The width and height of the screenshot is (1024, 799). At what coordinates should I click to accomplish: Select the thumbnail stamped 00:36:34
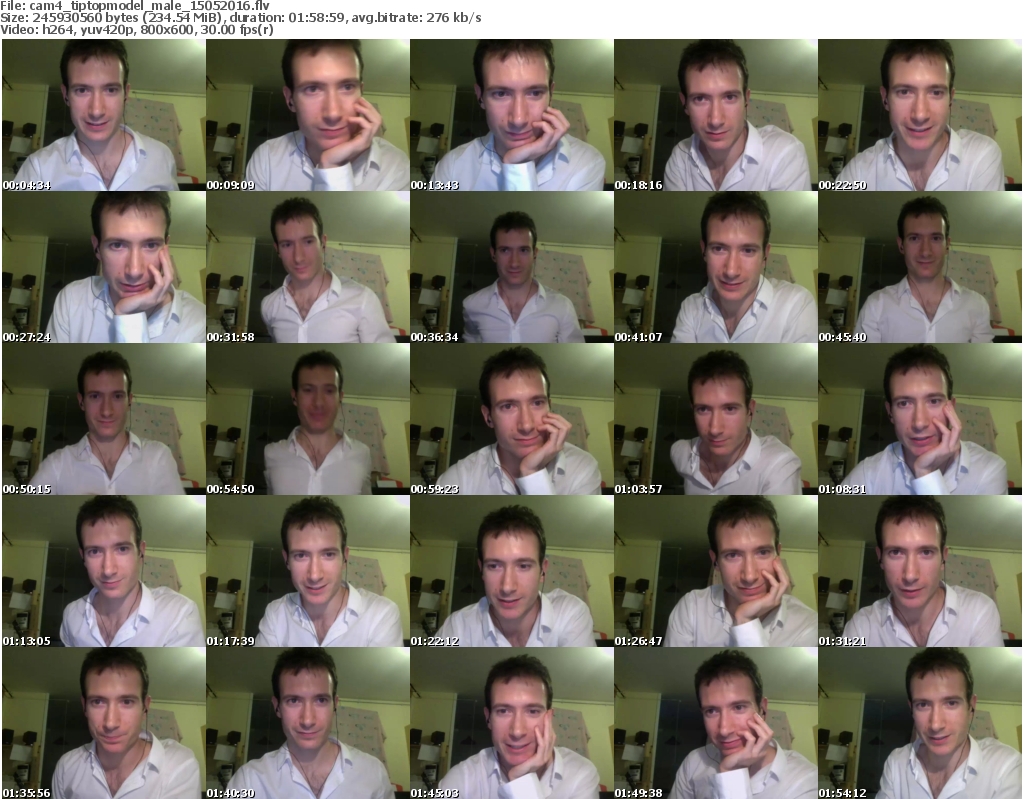[512, 267]
